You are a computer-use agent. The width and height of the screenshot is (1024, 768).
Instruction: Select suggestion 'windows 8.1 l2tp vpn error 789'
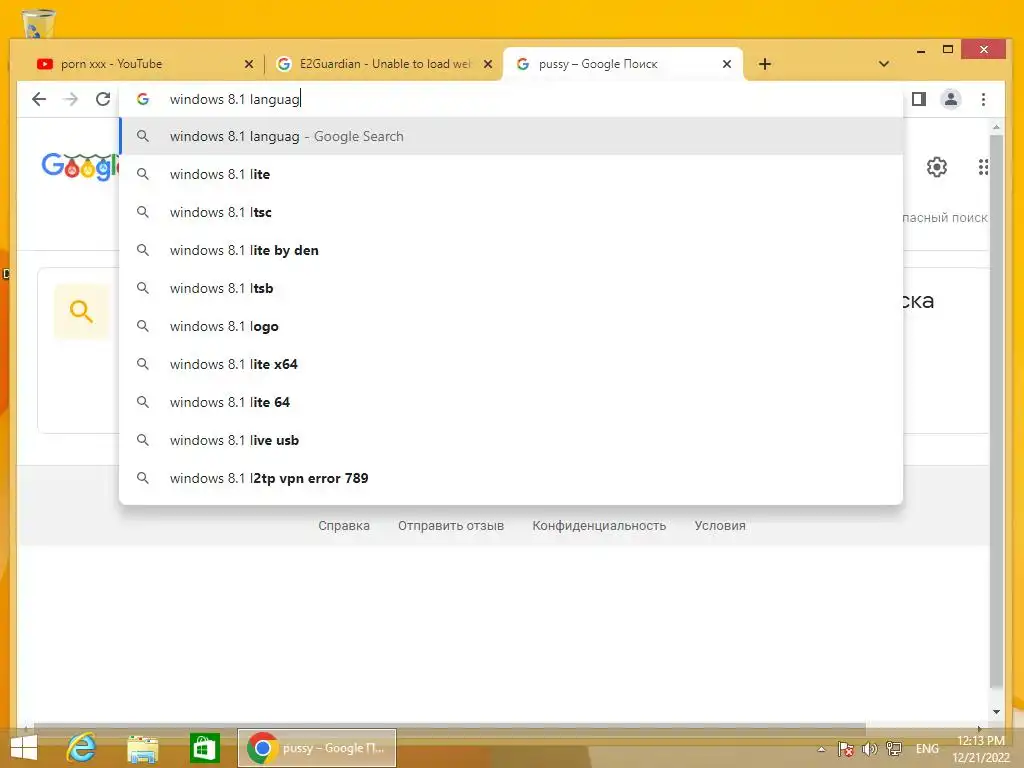click(x=511, y=478)
